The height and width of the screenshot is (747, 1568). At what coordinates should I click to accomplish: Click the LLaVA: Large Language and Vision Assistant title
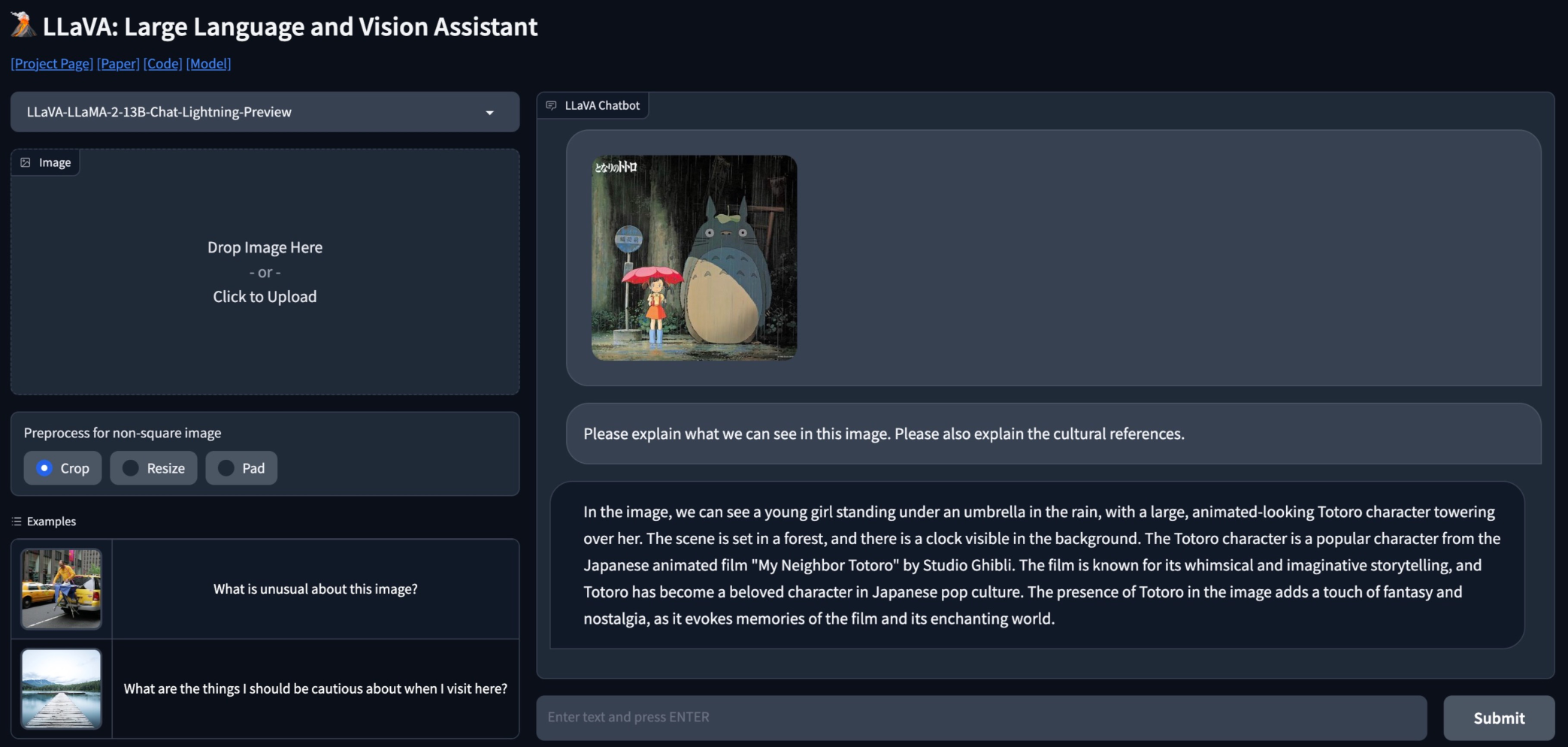pos(290,26)
